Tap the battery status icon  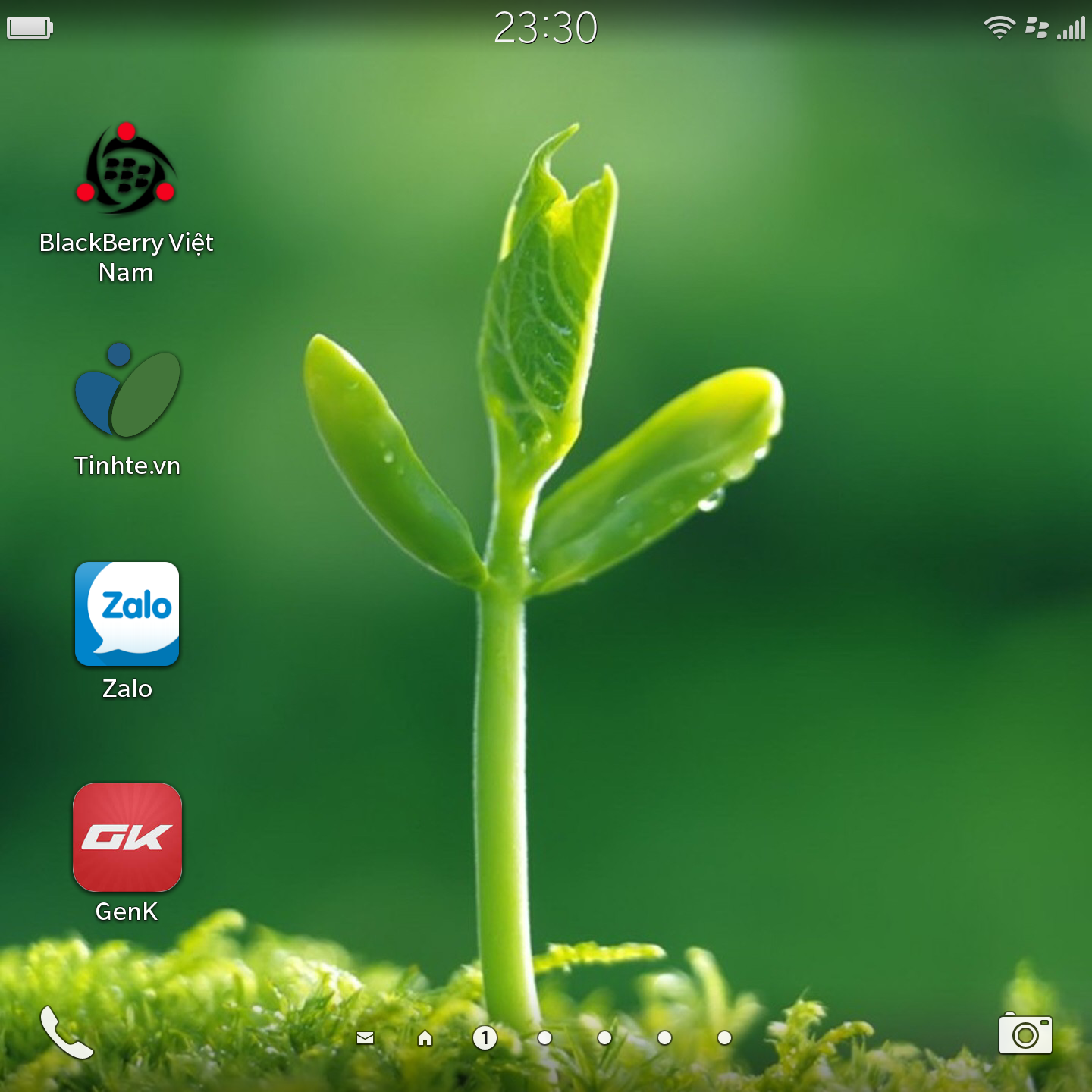[x=30, y=28]
